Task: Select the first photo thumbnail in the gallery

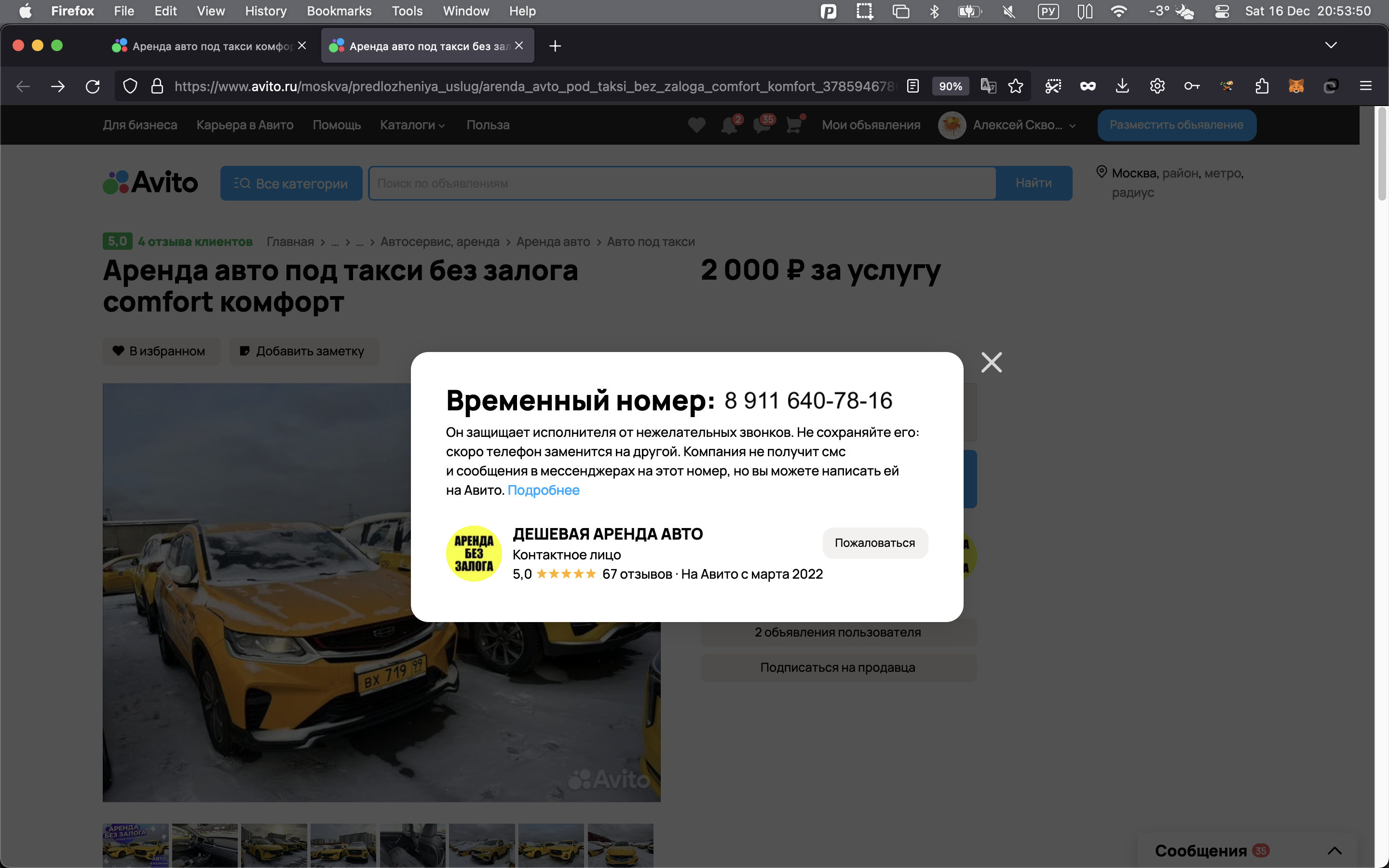Action: pyautogui.click(x=136, y=845)
